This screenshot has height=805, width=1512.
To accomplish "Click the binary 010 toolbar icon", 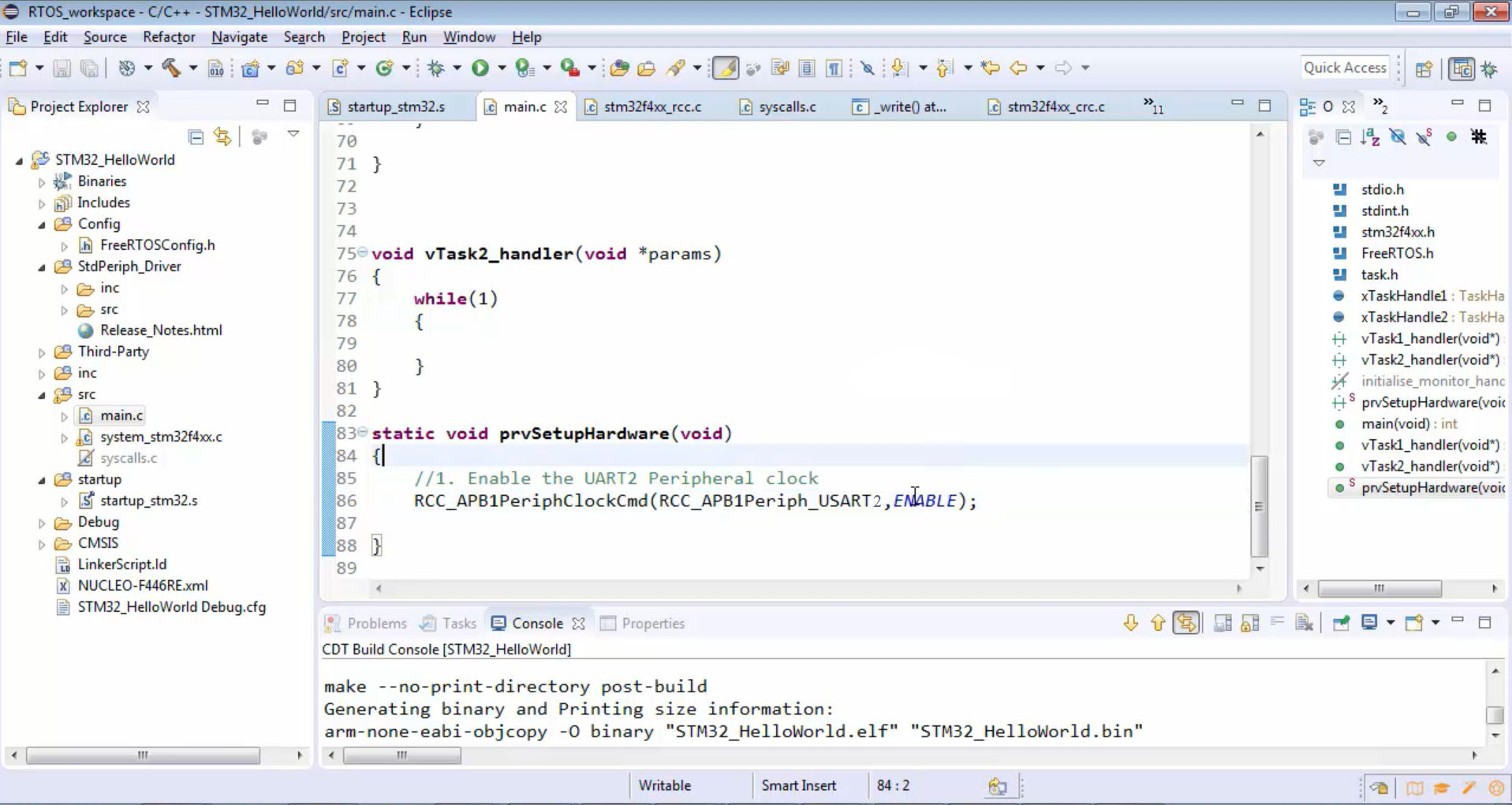I will 215,69.
